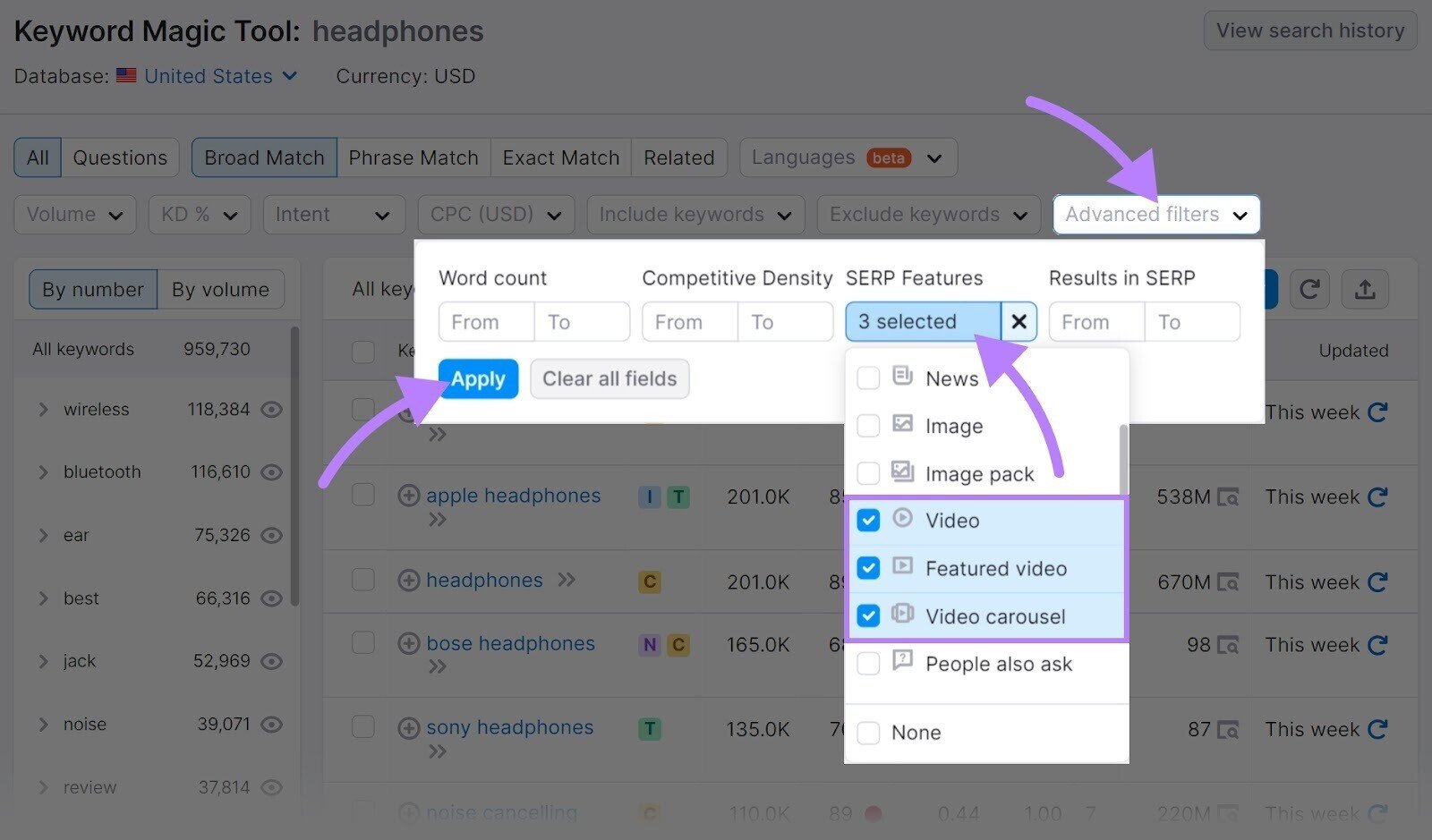This screenshot has height=840, width=1432.
Task: Switch to sorting By volume
Action: pos(220,289)
